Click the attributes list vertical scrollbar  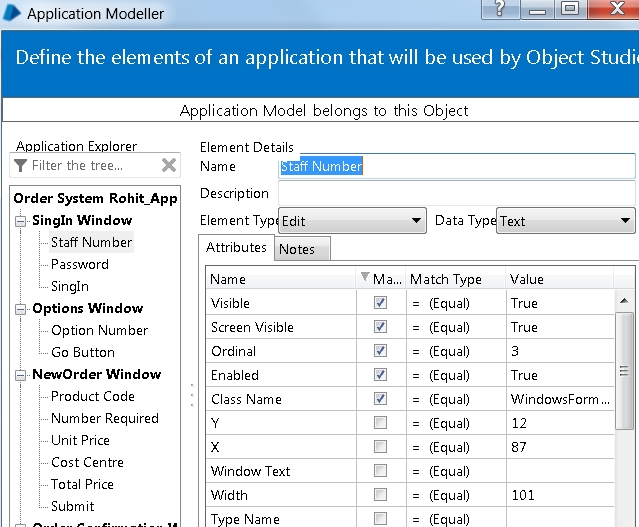tap(623, 370)
